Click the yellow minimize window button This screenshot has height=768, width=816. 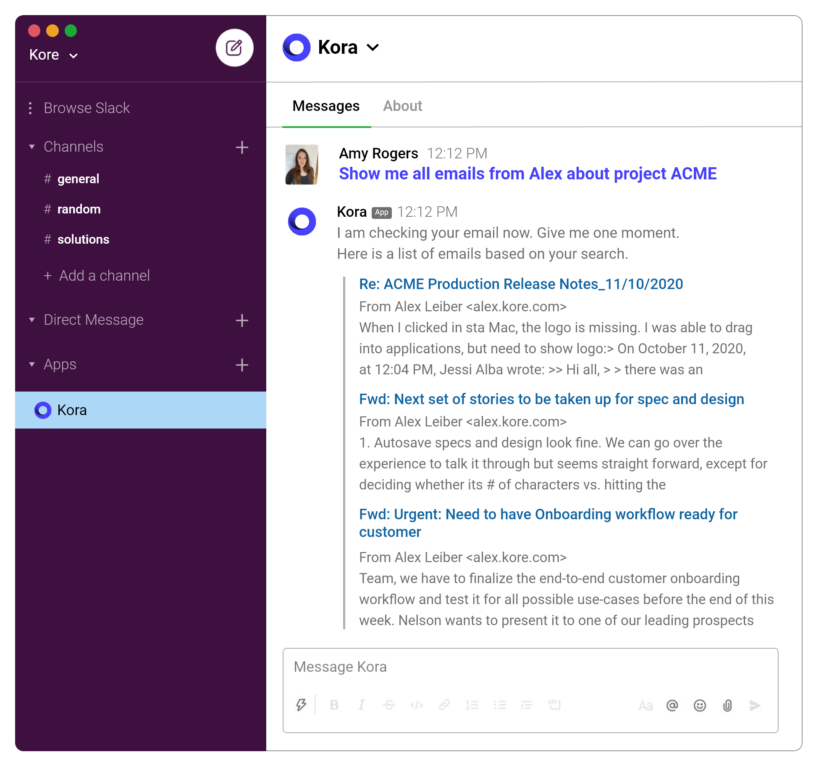pos(53,31)
